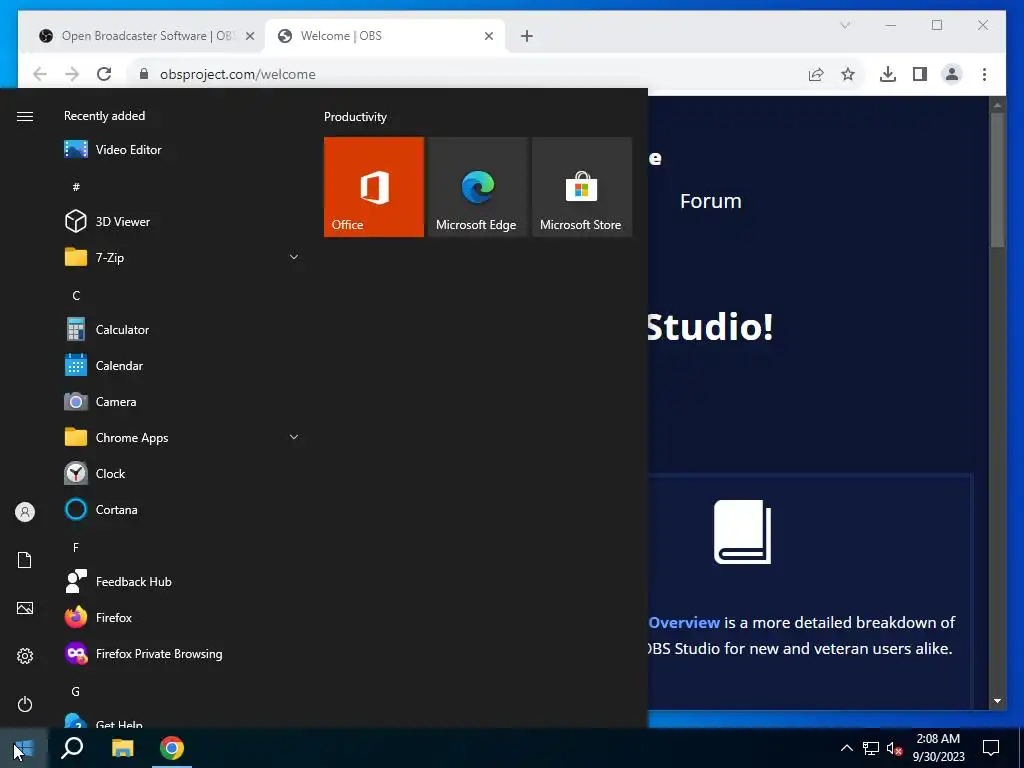Expand the Start menu hamburger

[x=25, y=116]
